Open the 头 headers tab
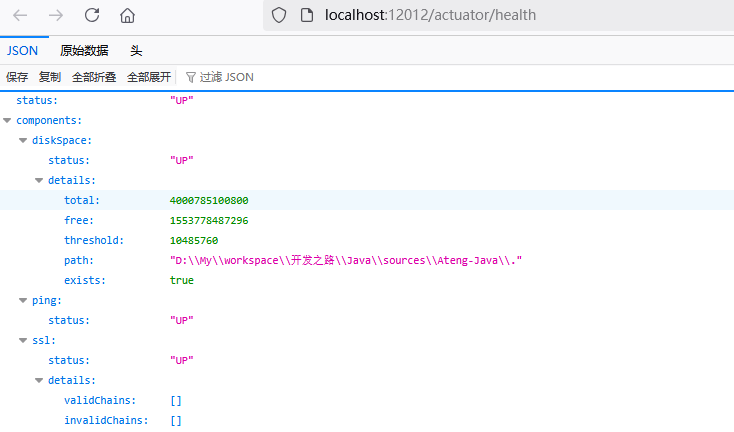Viewport: 734px width, 432px height. tap(136, 50)
